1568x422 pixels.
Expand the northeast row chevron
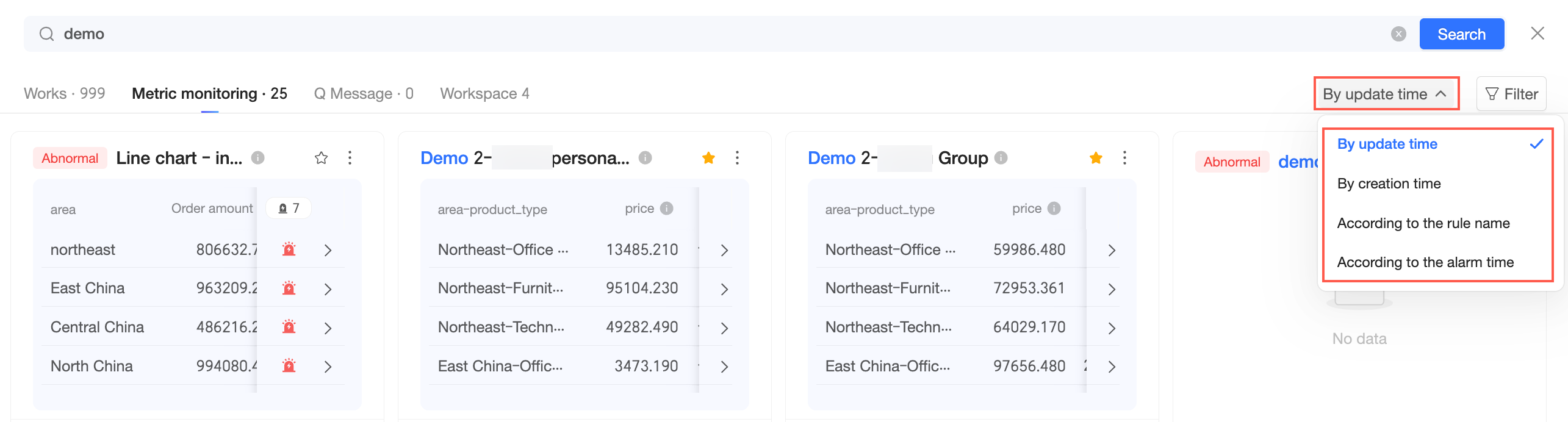coord(328,250)
